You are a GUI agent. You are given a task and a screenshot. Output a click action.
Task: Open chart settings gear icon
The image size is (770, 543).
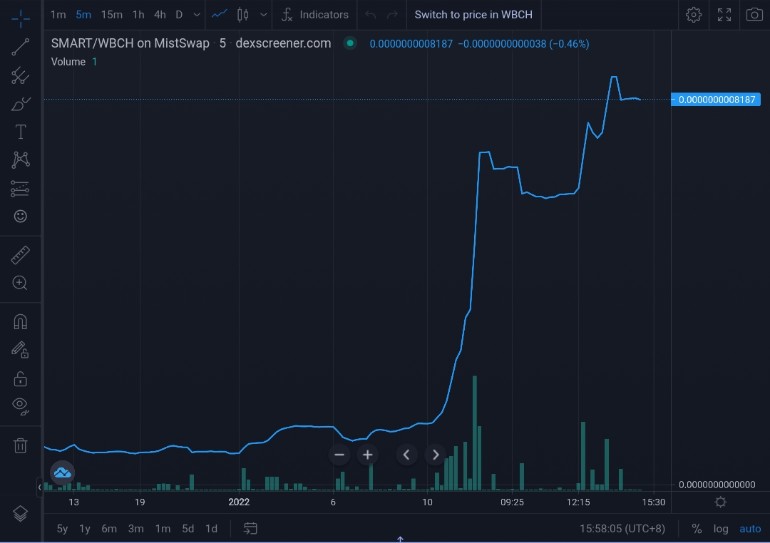[693, 15]
